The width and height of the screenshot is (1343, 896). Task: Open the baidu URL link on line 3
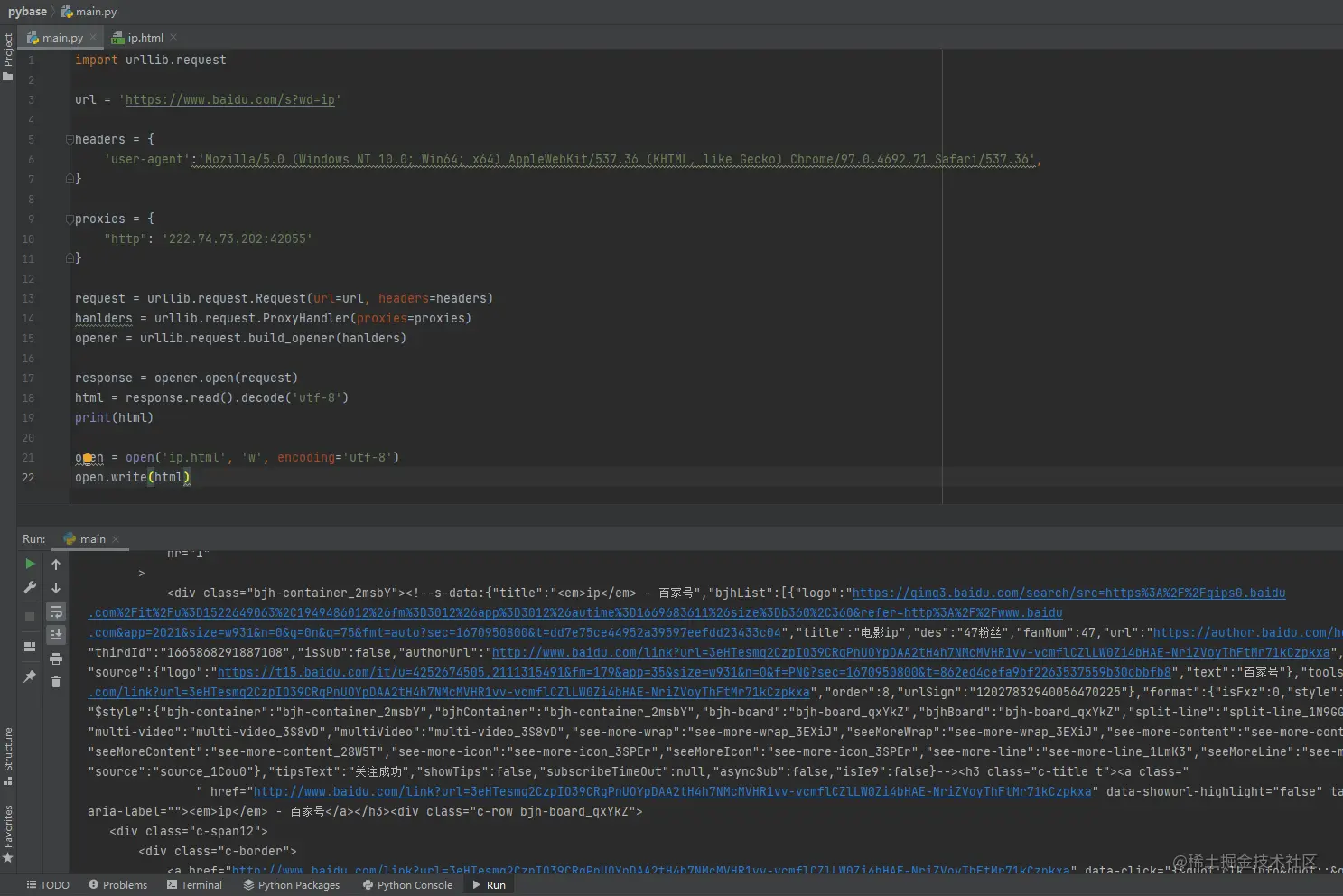(x=230, y=100)
